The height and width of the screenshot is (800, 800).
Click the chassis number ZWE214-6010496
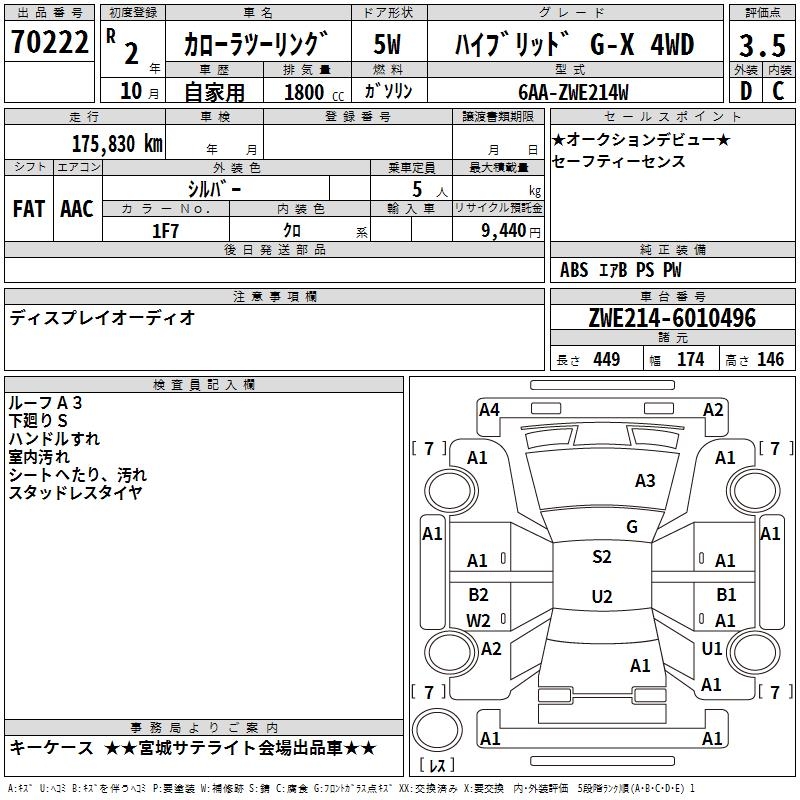point(673,318)
